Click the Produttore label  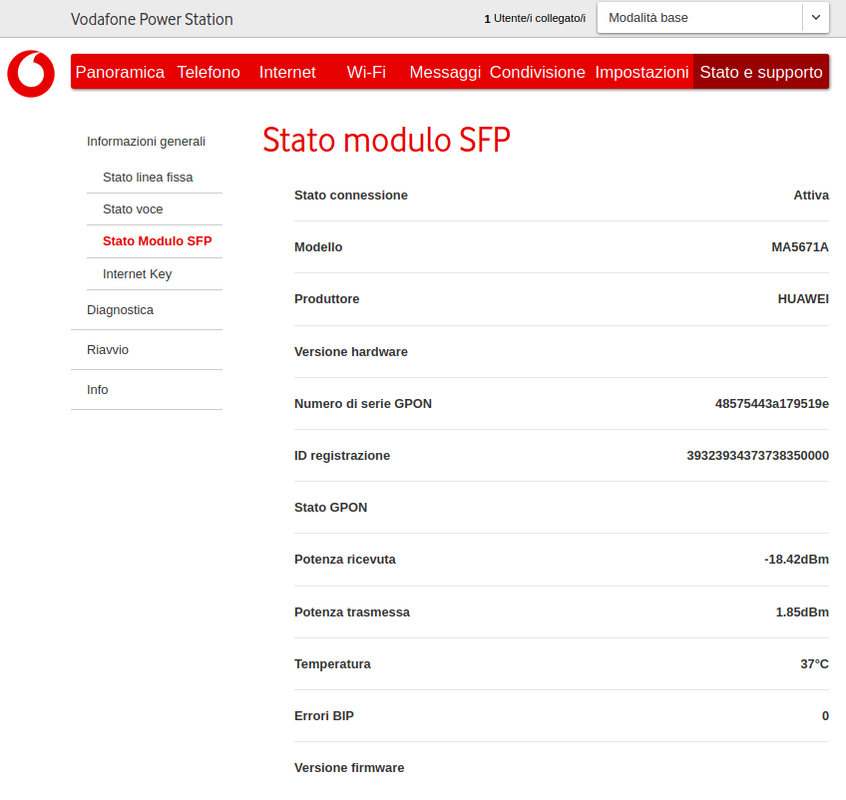tap(326, 299)
